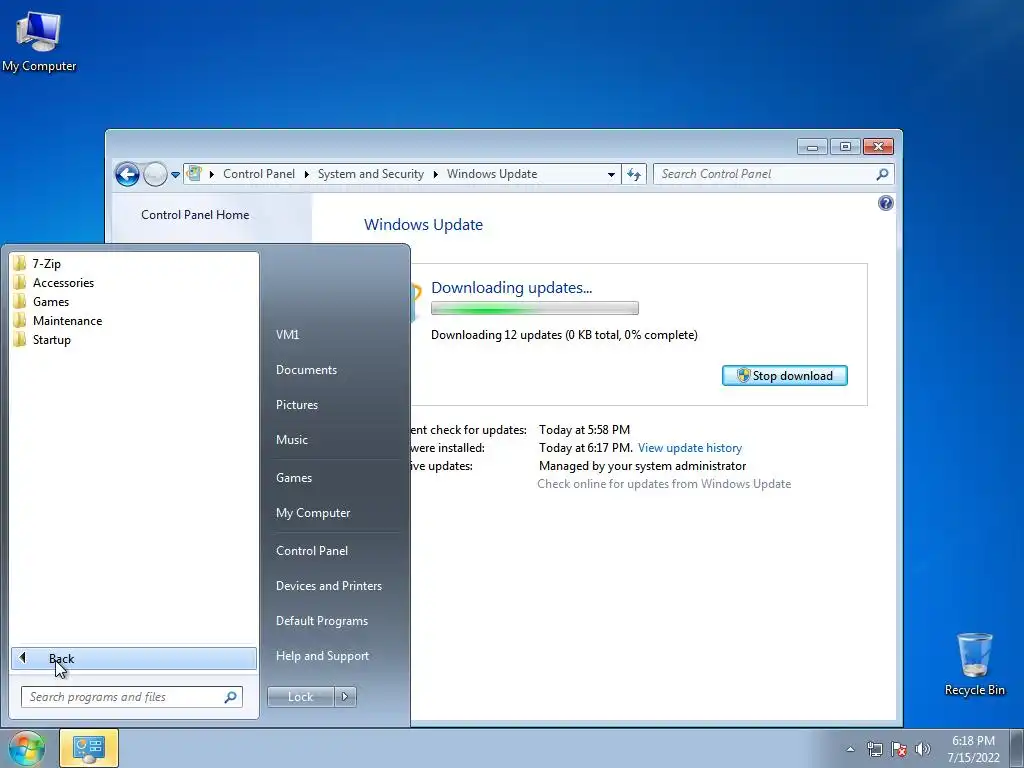This screenshot has height=768, width=1024.
Task: Click the Stop download button
Action: pos(784,376)
